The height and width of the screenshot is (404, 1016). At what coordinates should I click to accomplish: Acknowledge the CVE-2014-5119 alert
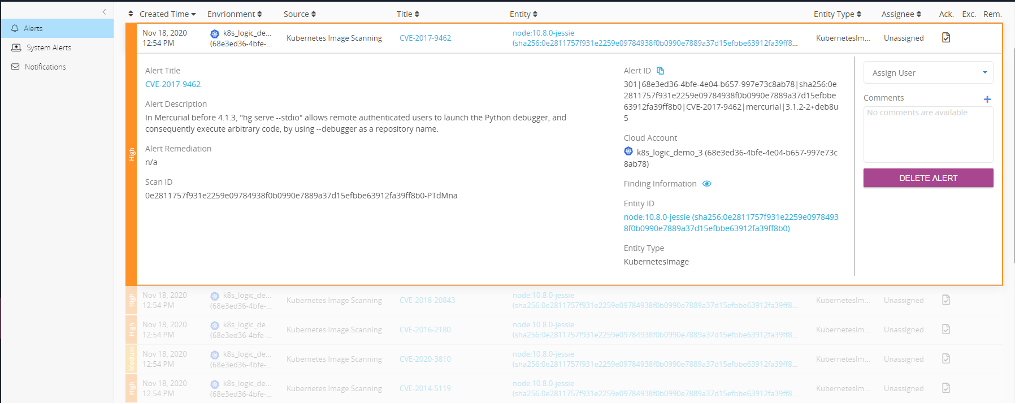(945, 388)
